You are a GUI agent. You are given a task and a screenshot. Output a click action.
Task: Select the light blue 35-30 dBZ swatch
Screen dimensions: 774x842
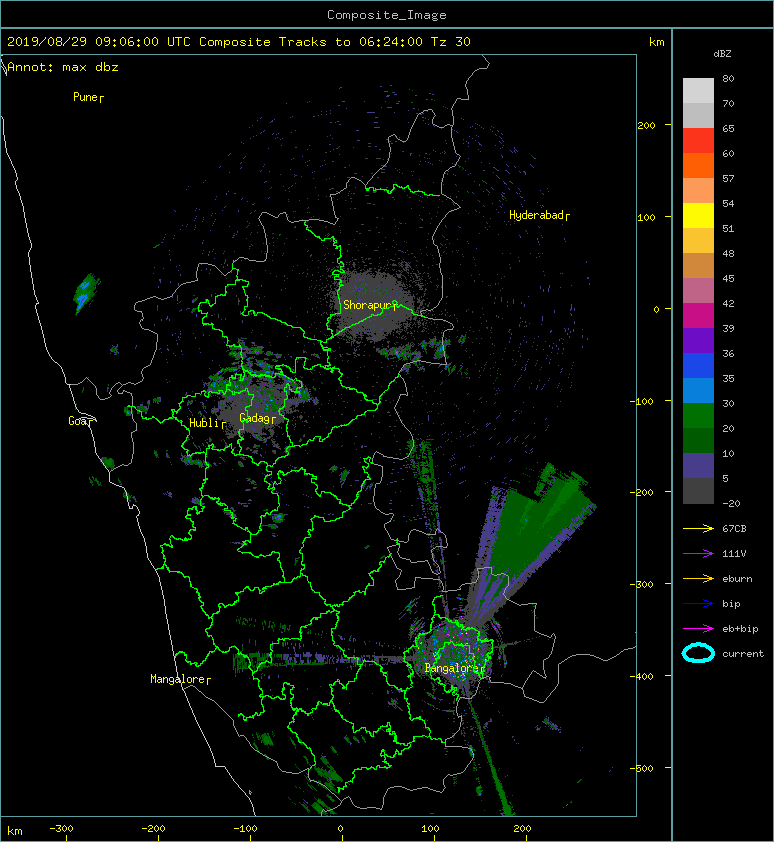click(x=698, y=391)
